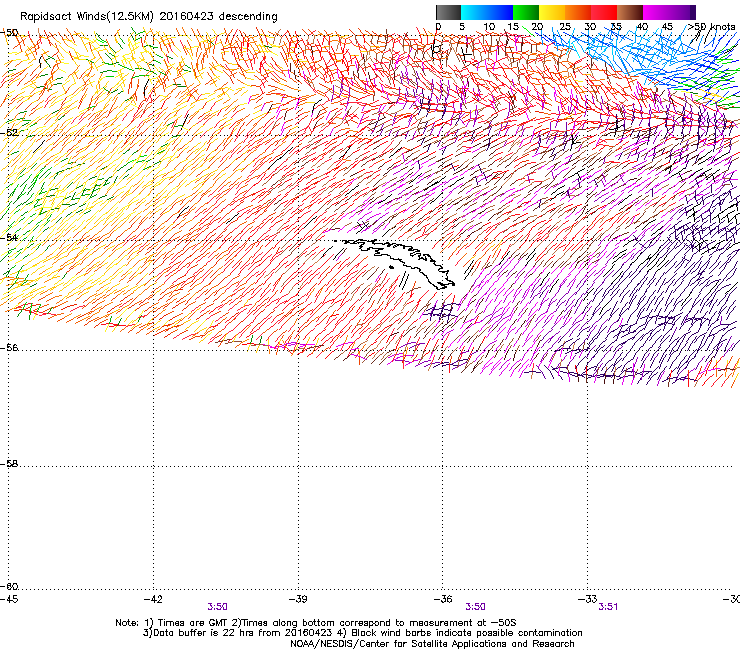Click the South Georgia island outline
Screen dimensions: 740x650
pyautogui.click(x=395, y=263)
